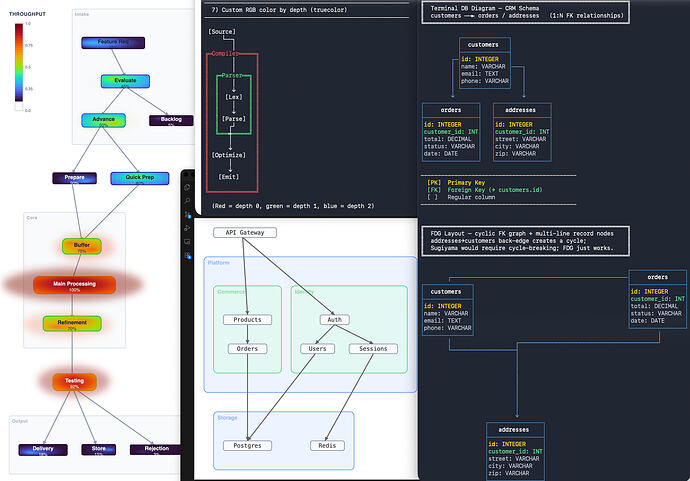
Task: Click orders table header in FDG layout diagram
Action: coord(658,277)
